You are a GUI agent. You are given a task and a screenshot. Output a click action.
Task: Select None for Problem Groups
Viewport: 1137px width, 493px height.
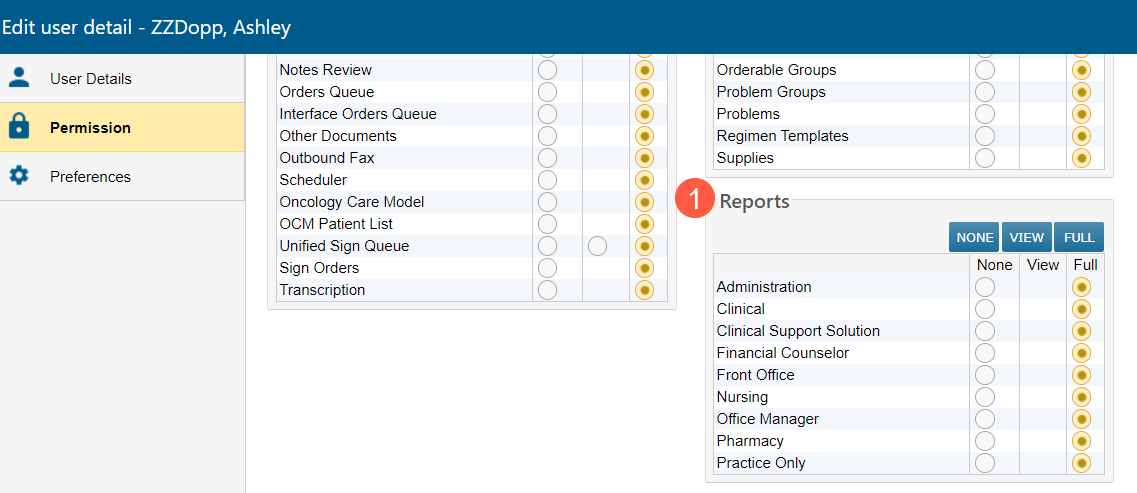[985, 92]
